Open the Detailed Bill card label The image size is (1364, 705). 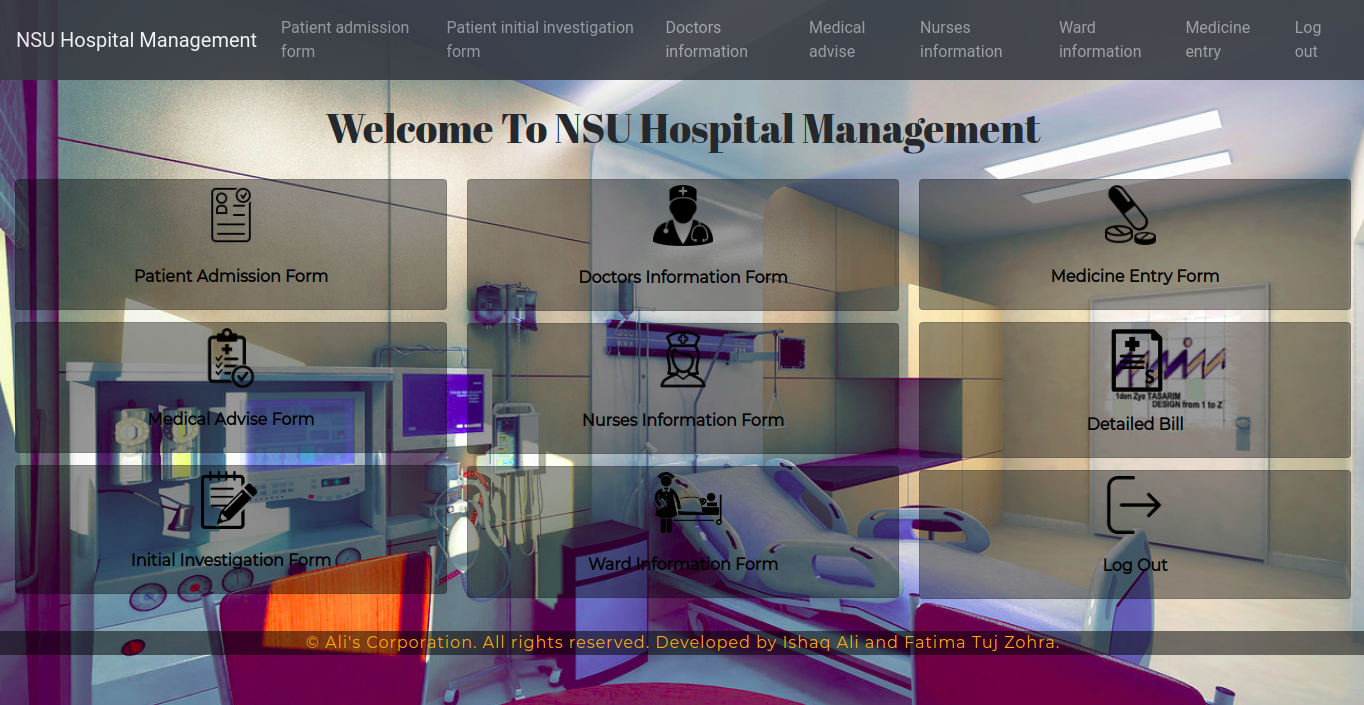[1135, 424]
